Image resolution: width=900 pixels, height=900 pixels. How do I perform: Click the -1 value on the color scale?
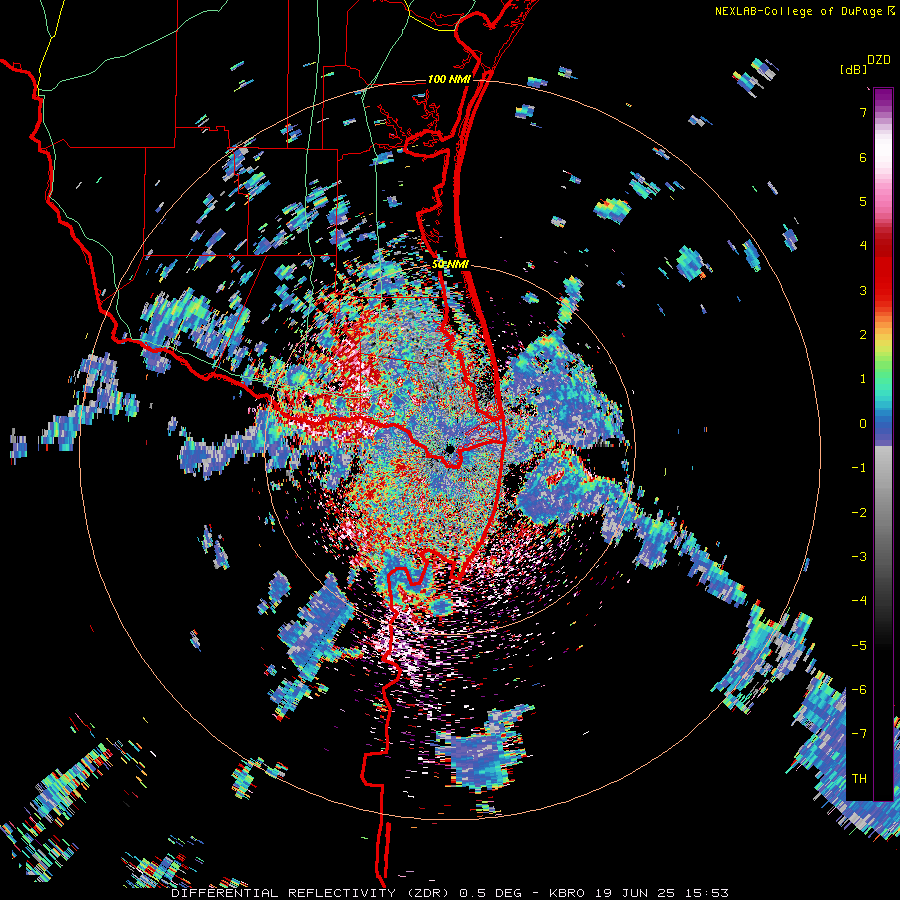tap(859, 468)
